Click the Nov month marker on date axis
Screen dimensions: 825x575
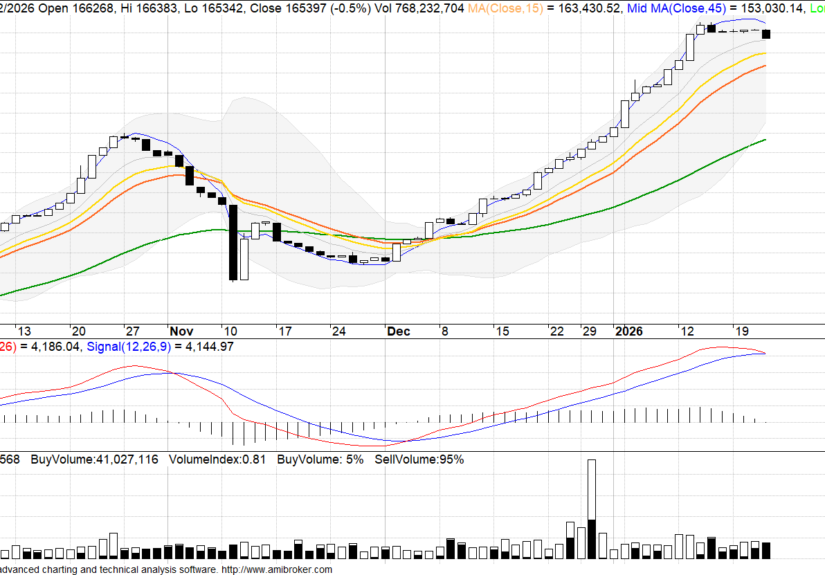182,331
